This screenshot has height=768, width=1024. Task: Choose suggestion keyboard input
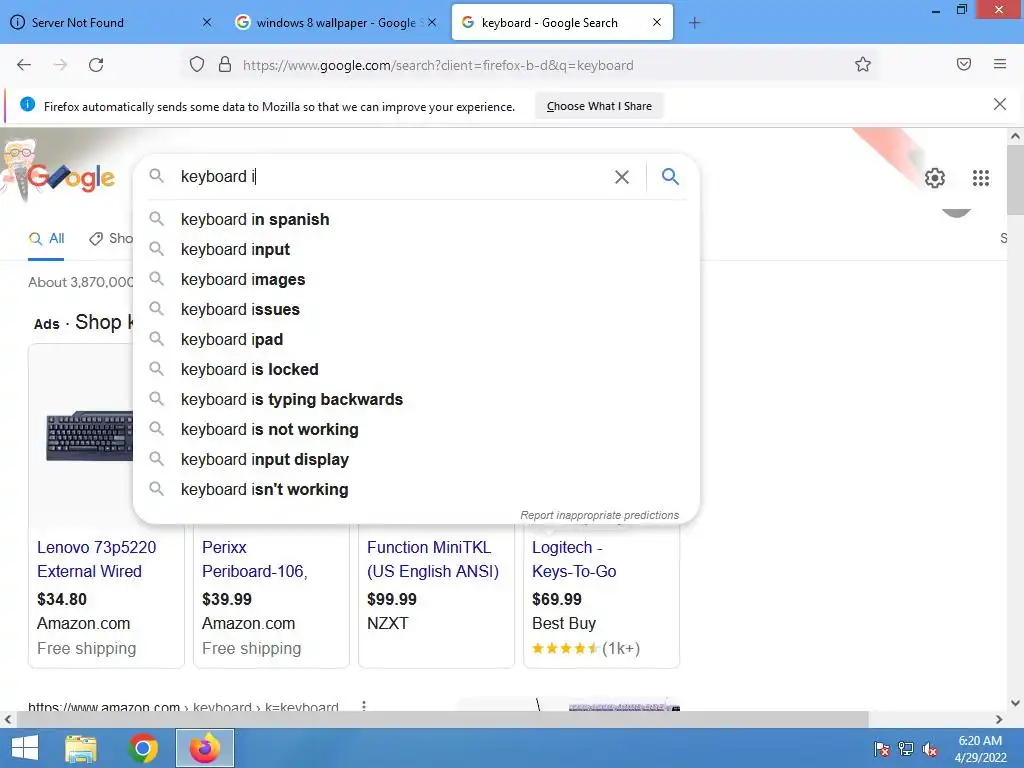pyautogui.click(x=416, y=249)
